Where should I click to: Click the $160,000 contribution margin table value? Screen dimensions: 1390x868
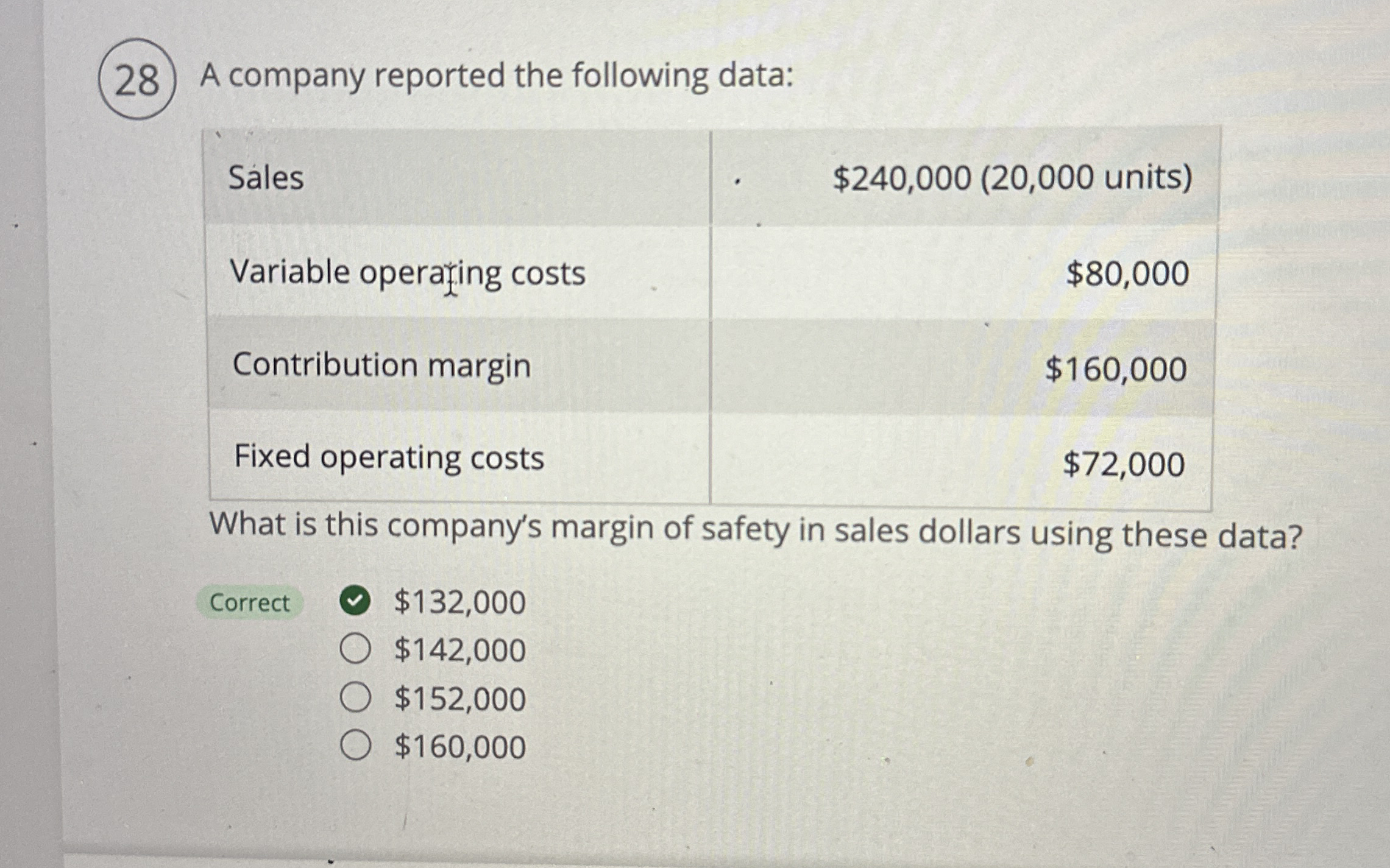coord(1116,369)
